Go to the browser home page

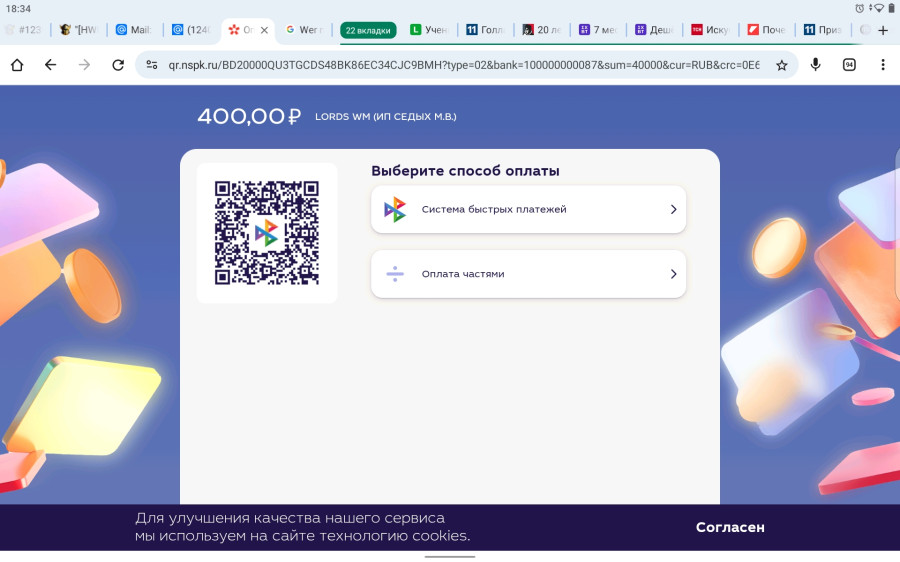17,65
